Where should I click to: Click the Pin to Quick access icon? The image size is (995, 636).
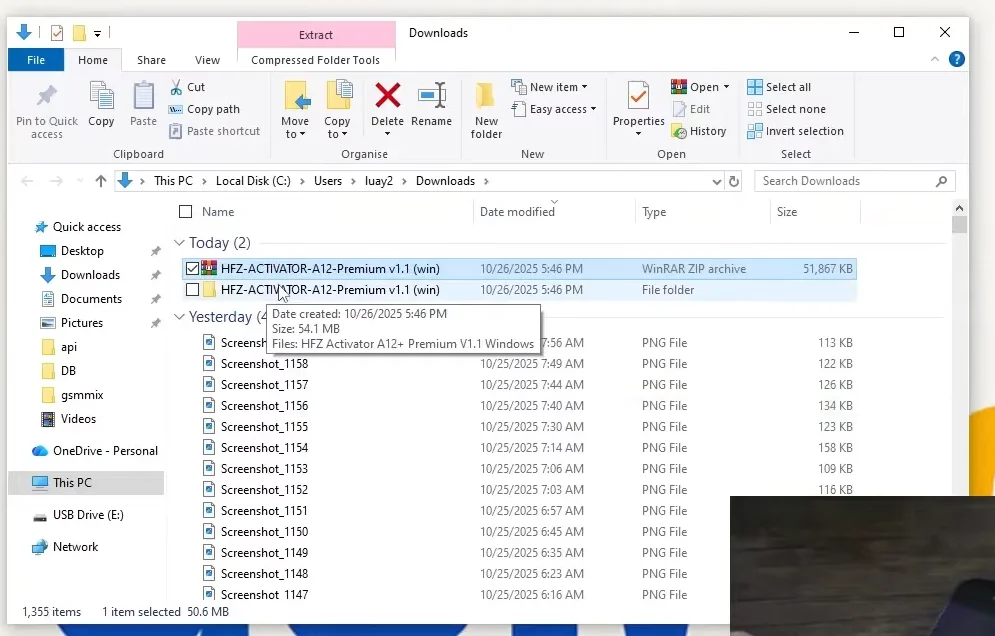click(46, 96)
